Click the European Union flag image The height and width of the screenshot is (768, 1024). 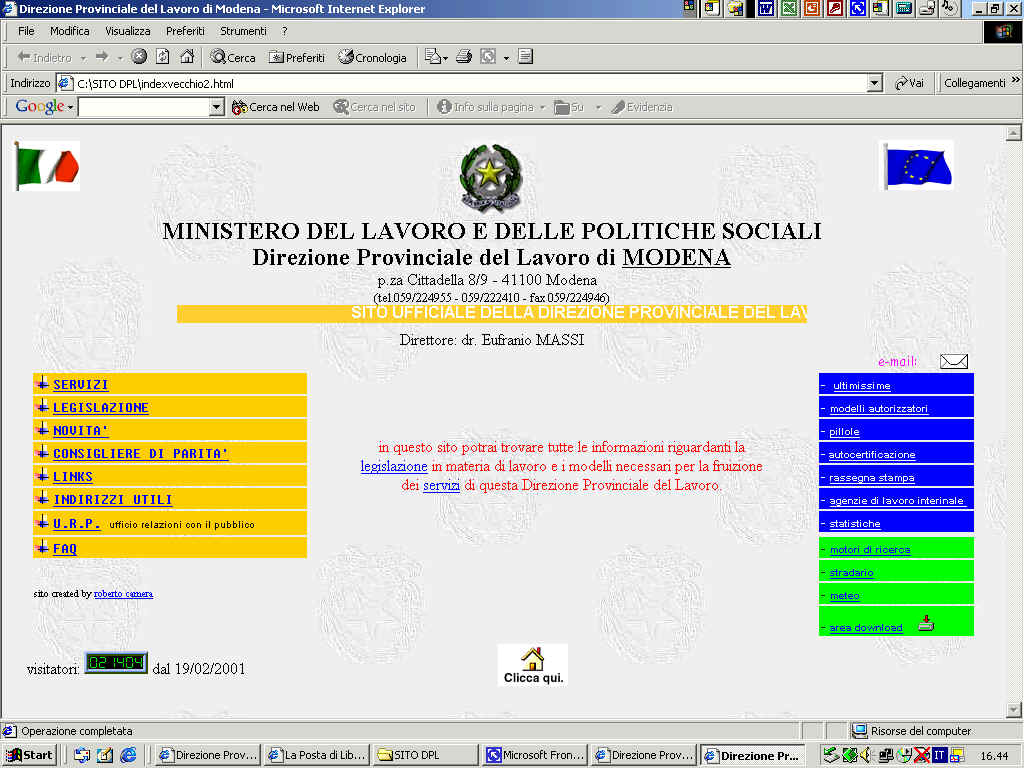pyautogui.click(x=918, y=166)
